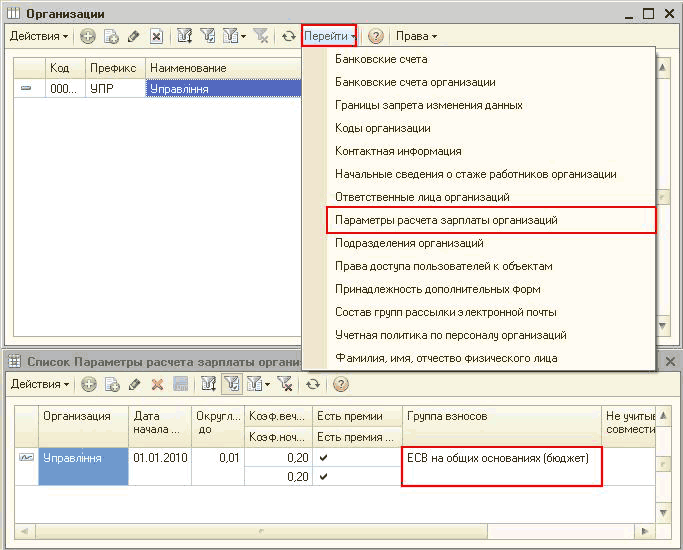The image size is (683, 550).
Task: Select Подразделения организаций in the Перейти menu
Action: (409, 243)
